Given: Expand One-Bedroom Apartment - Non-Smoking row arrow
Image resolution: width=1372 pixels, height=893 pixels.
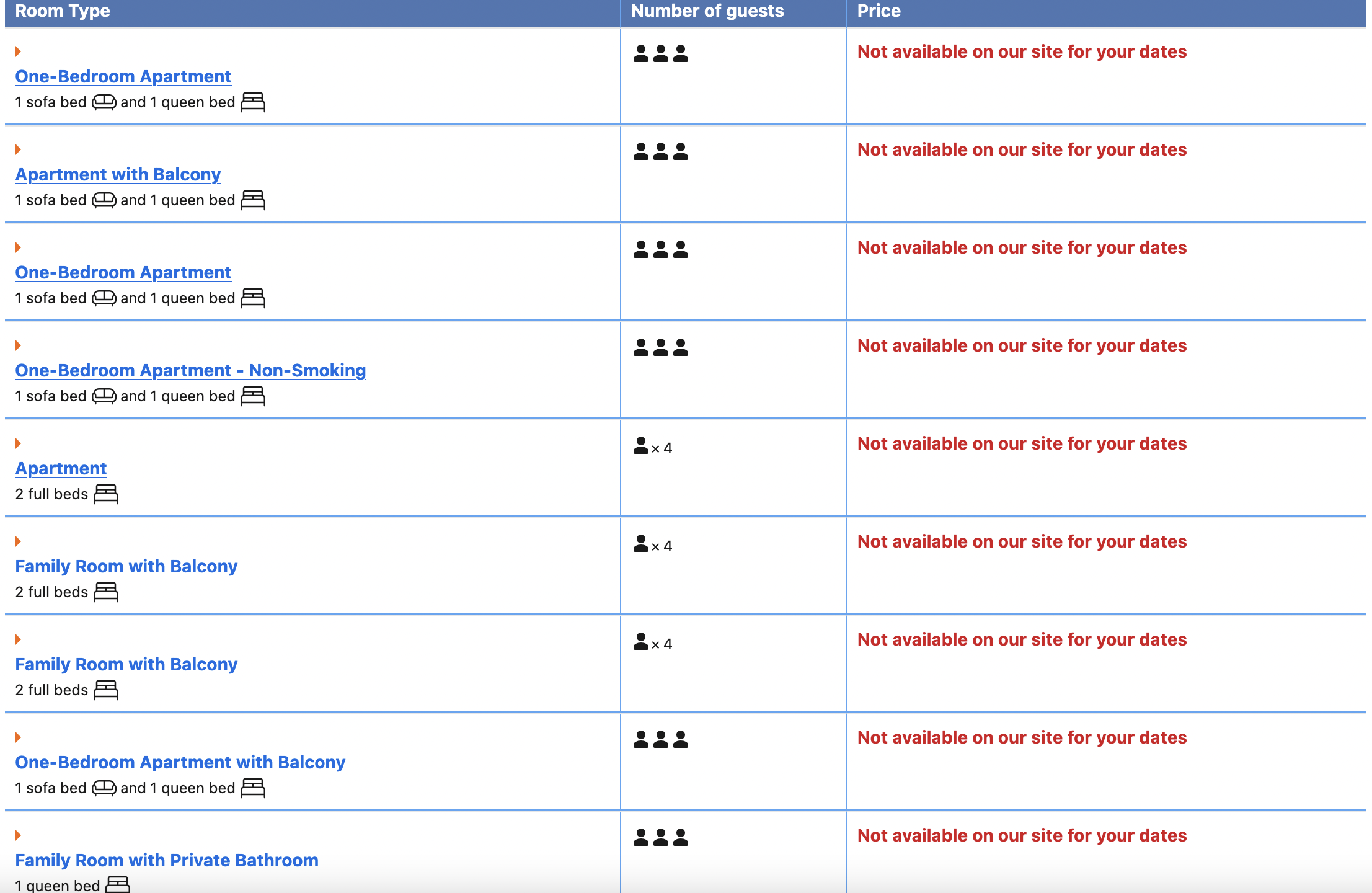Looking at the screenshot, I should (18, 345).
